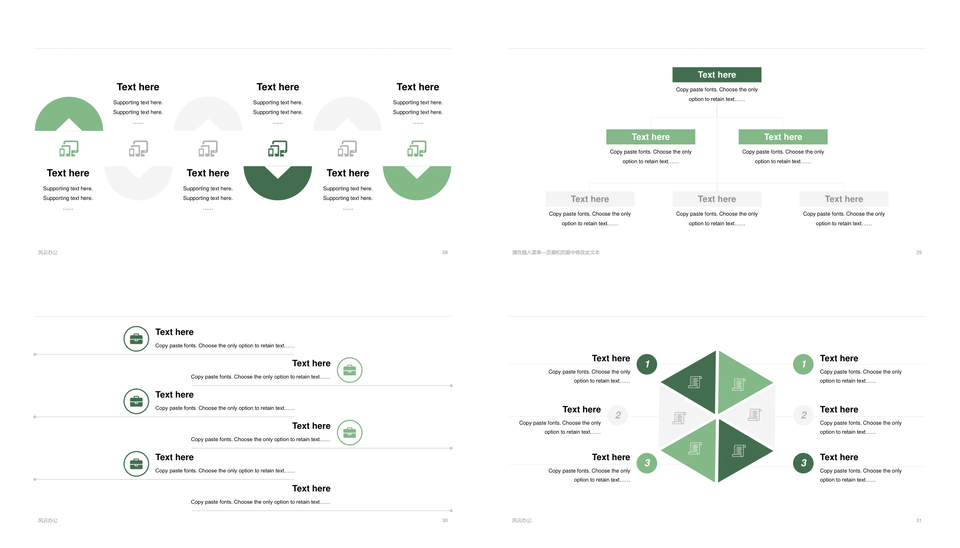Click the dark green device icon on slide 28
This screenshot has height=548, width=960.
pyautogui.click(x=278, y=149)
